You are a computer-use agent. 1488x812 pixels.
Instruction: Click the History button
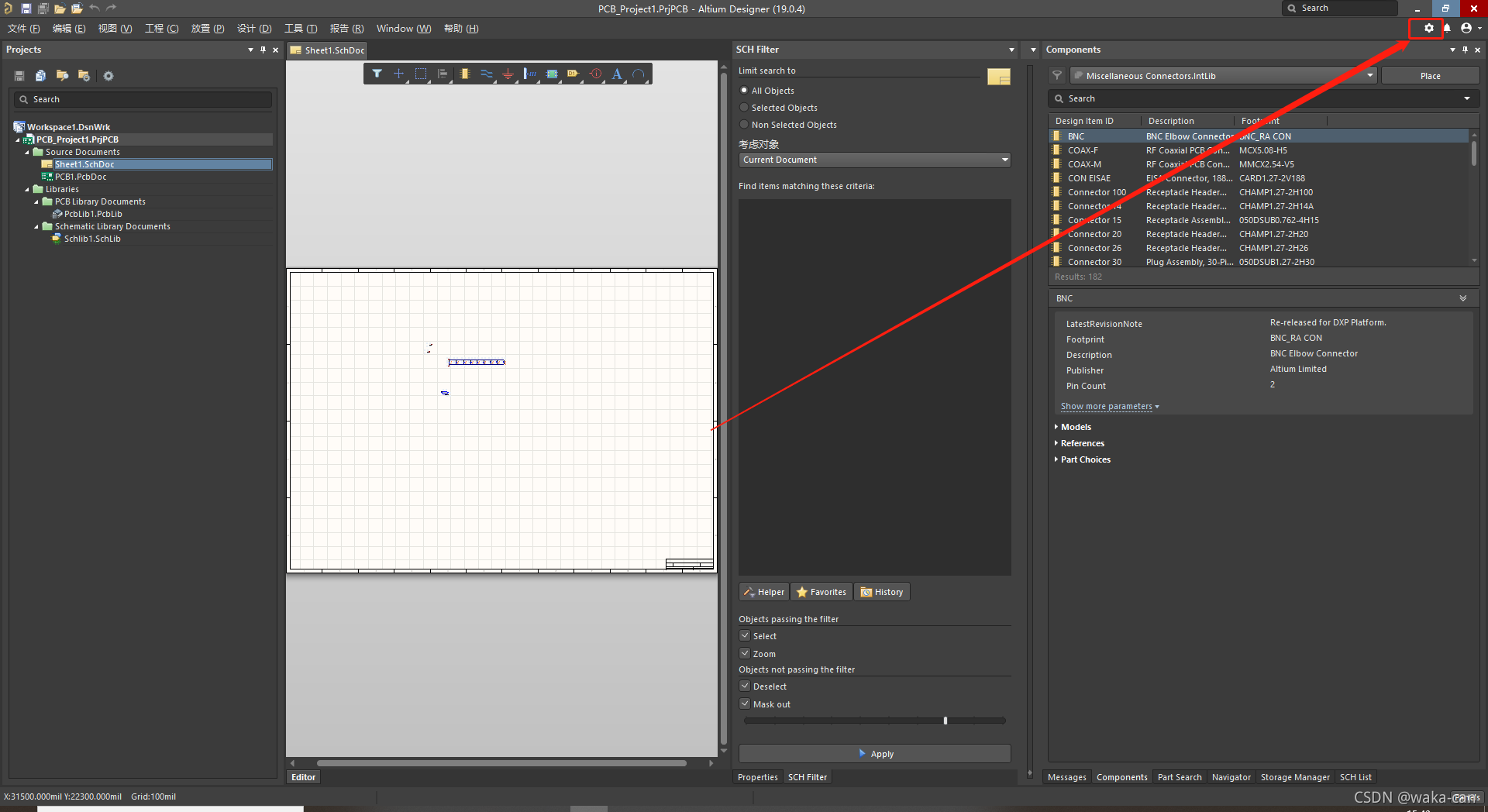click(x=882, y=592)
